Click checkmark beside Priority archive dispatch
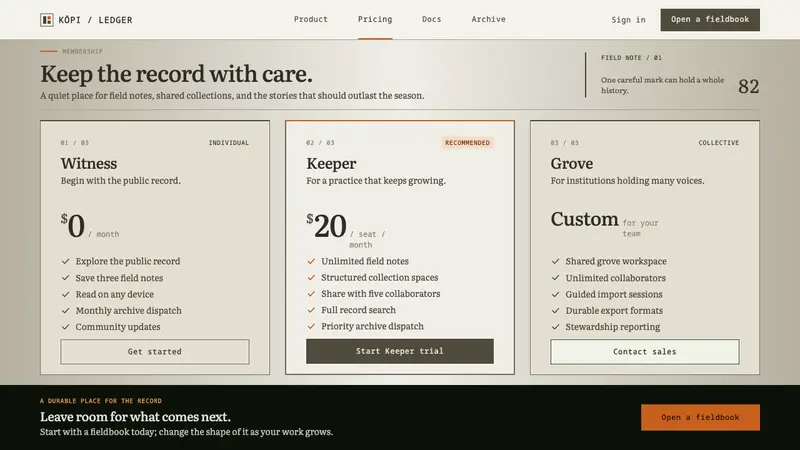 [311, 326]
